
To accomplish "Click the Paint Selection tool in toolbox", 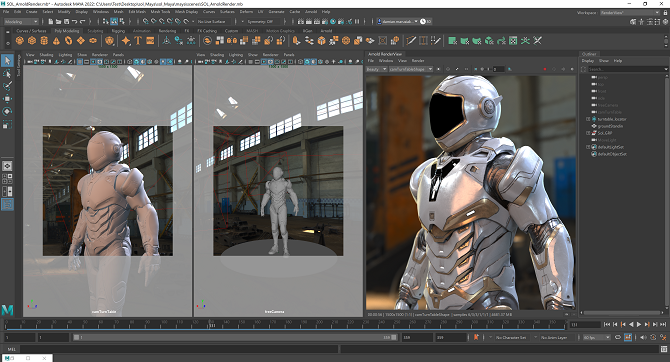I will click(7, 86).
